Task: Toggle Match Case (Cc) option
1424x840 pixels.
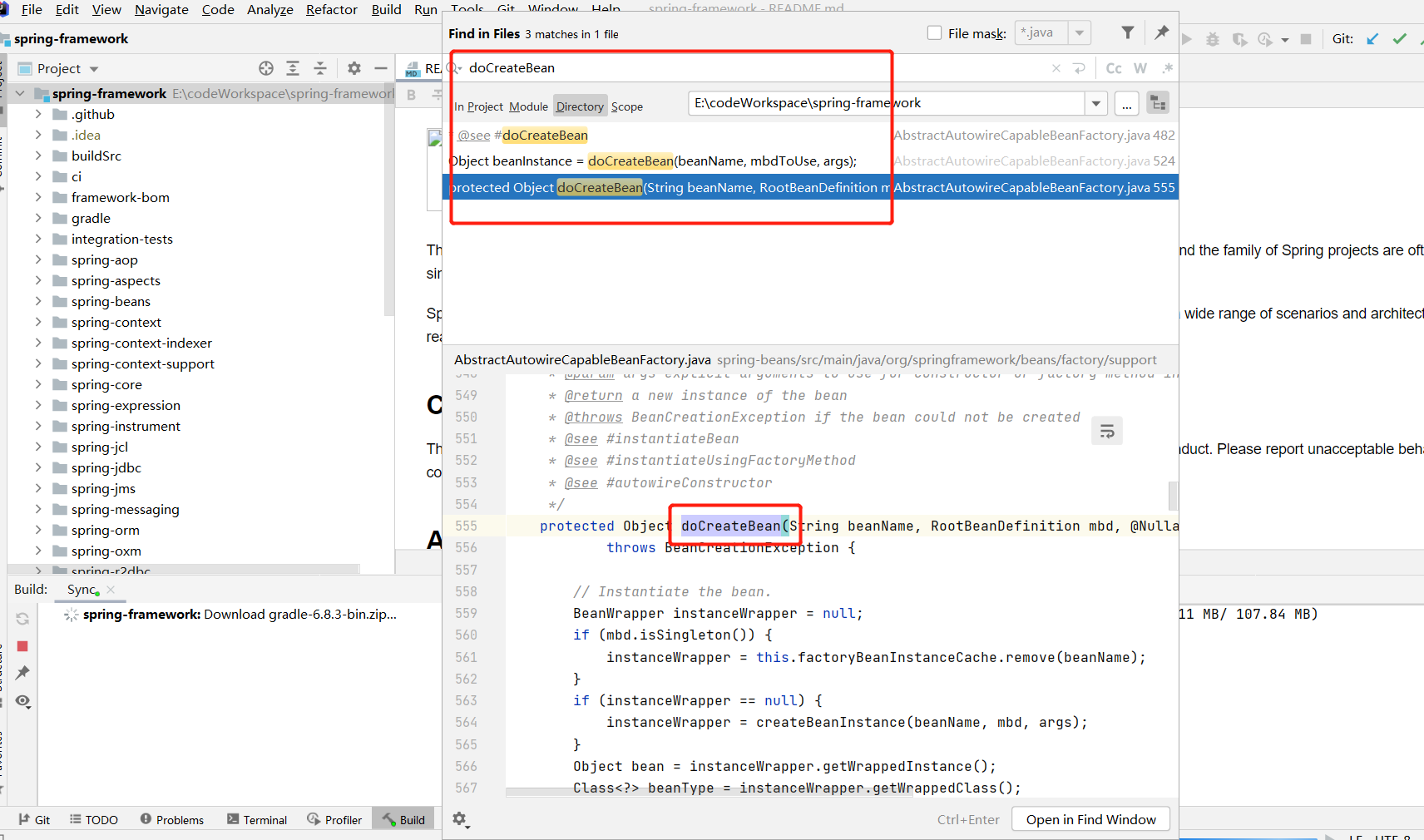Action: coord(1114,68)
